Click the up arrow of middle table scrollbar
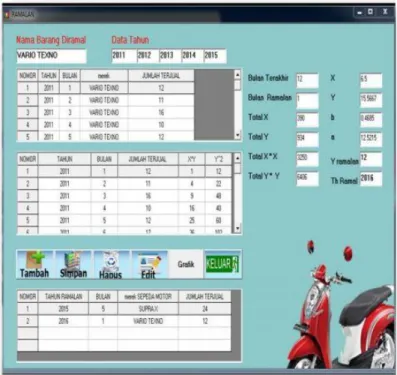Screen dimensions: 397x375 [x=237, y=157]
